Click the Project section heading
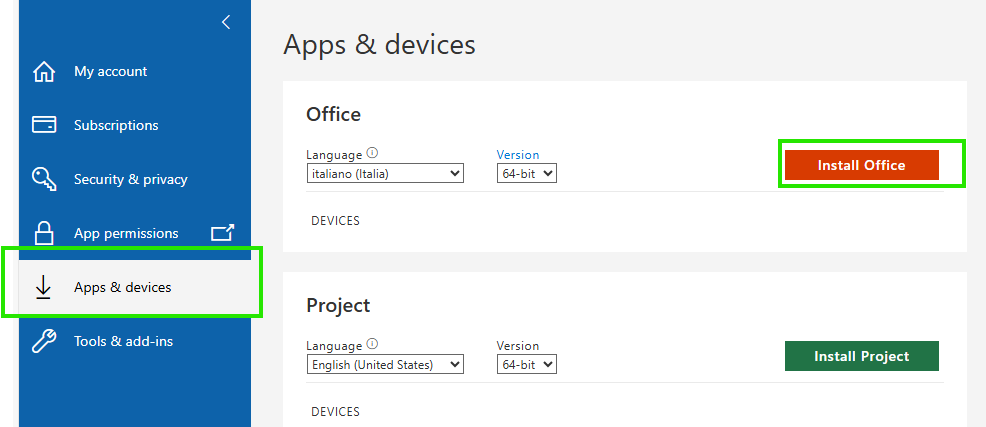Image resolution: width=986 pixels, height=427 pixels. 338,306
